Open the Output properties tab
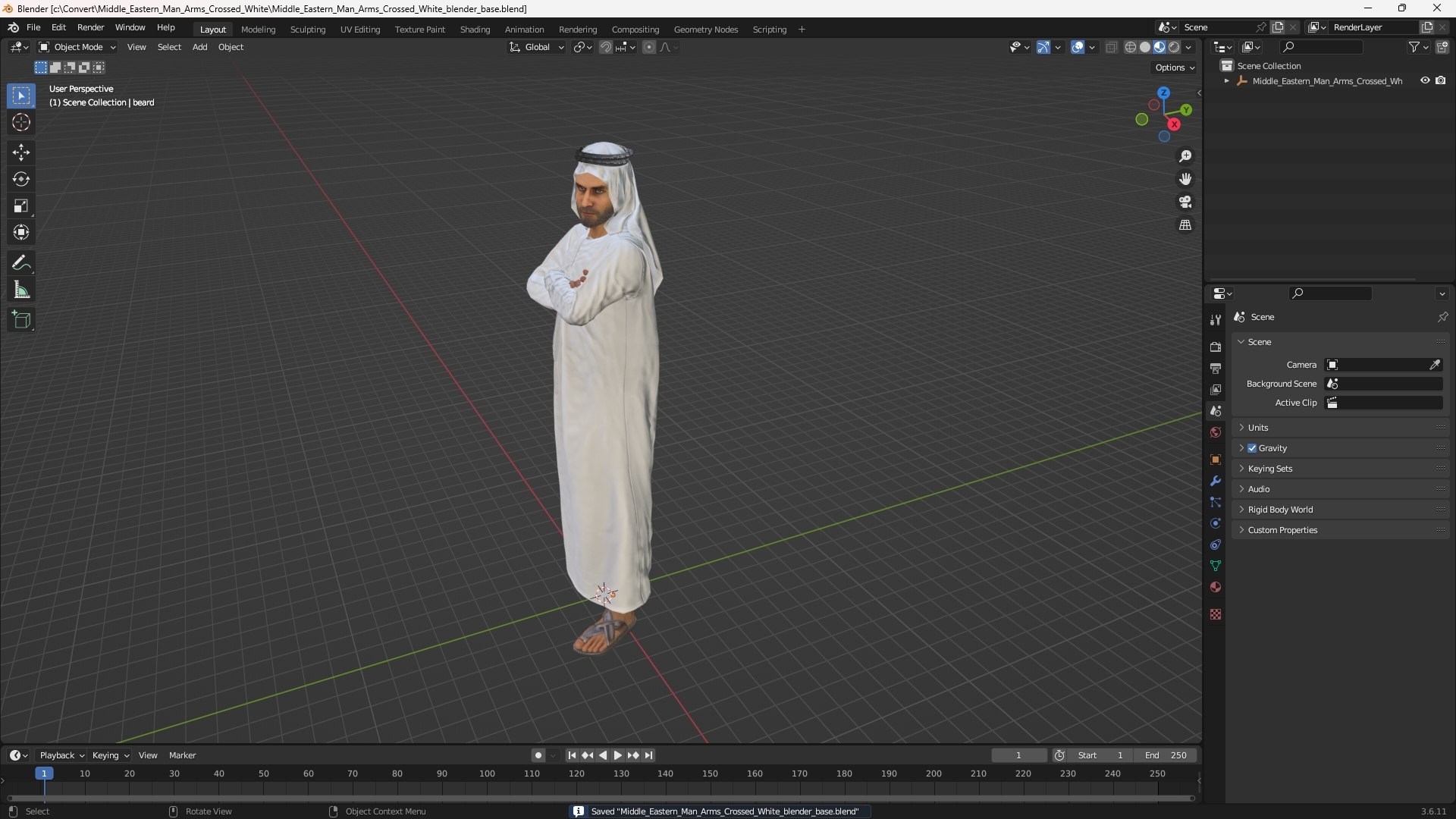This screenshot has height=819, width=1456. tap(1216, 368)
